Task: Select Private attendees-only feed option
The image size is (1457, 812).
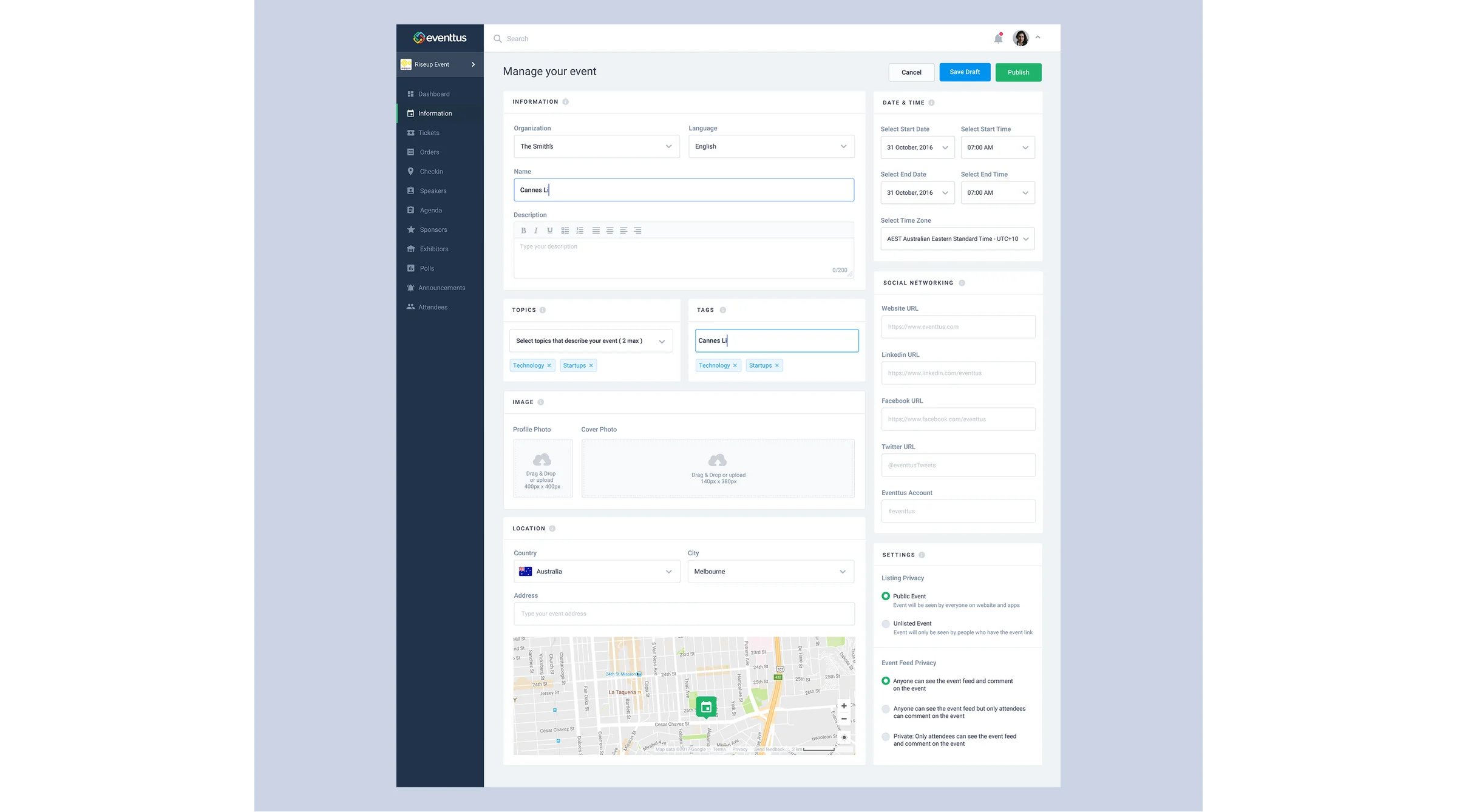Action: (x=886, y=737)
